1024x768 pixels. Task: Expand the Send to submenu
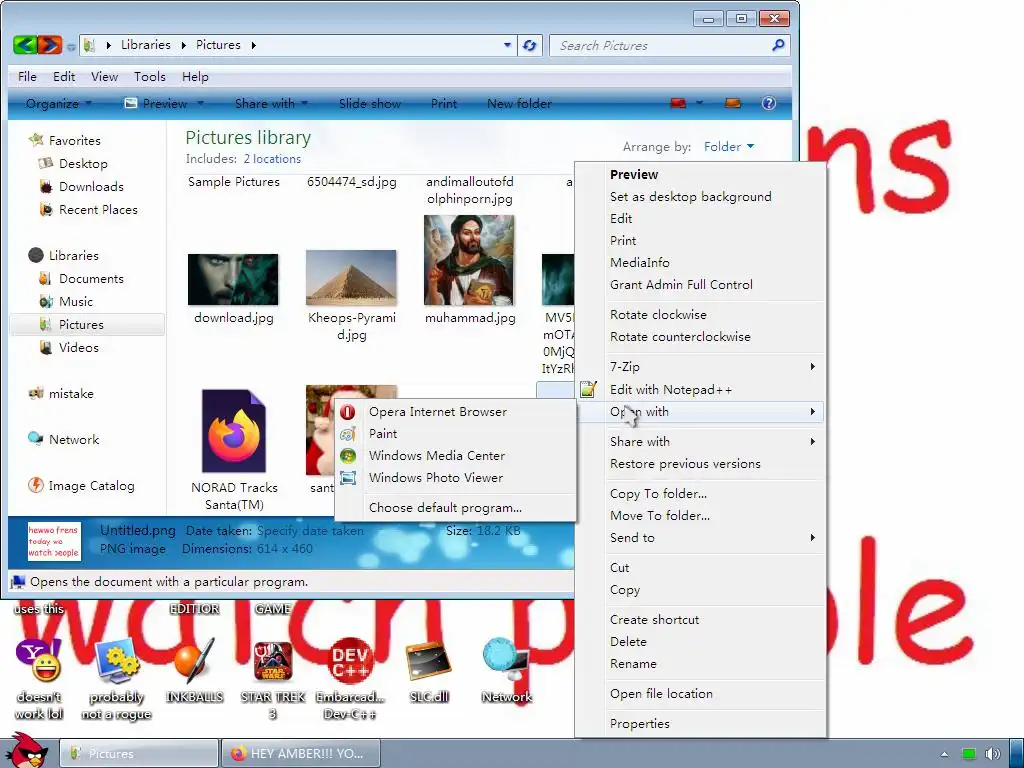click(x=812, y=537)
